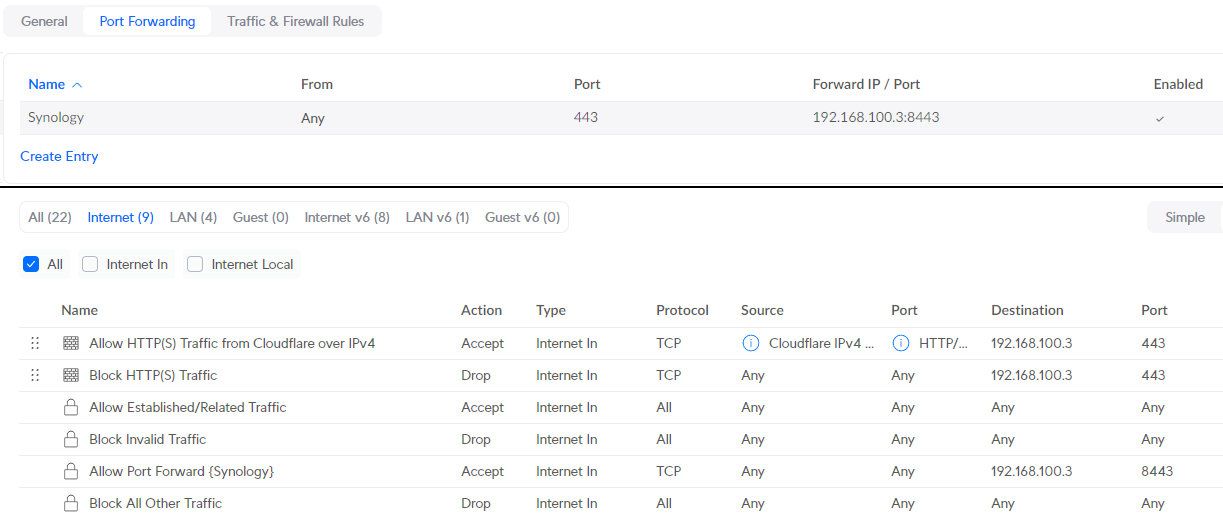Screen dimensions: 1223x516
Task: Click lock icon on Allow Established/Related Traffic
Action: [71, 407]
